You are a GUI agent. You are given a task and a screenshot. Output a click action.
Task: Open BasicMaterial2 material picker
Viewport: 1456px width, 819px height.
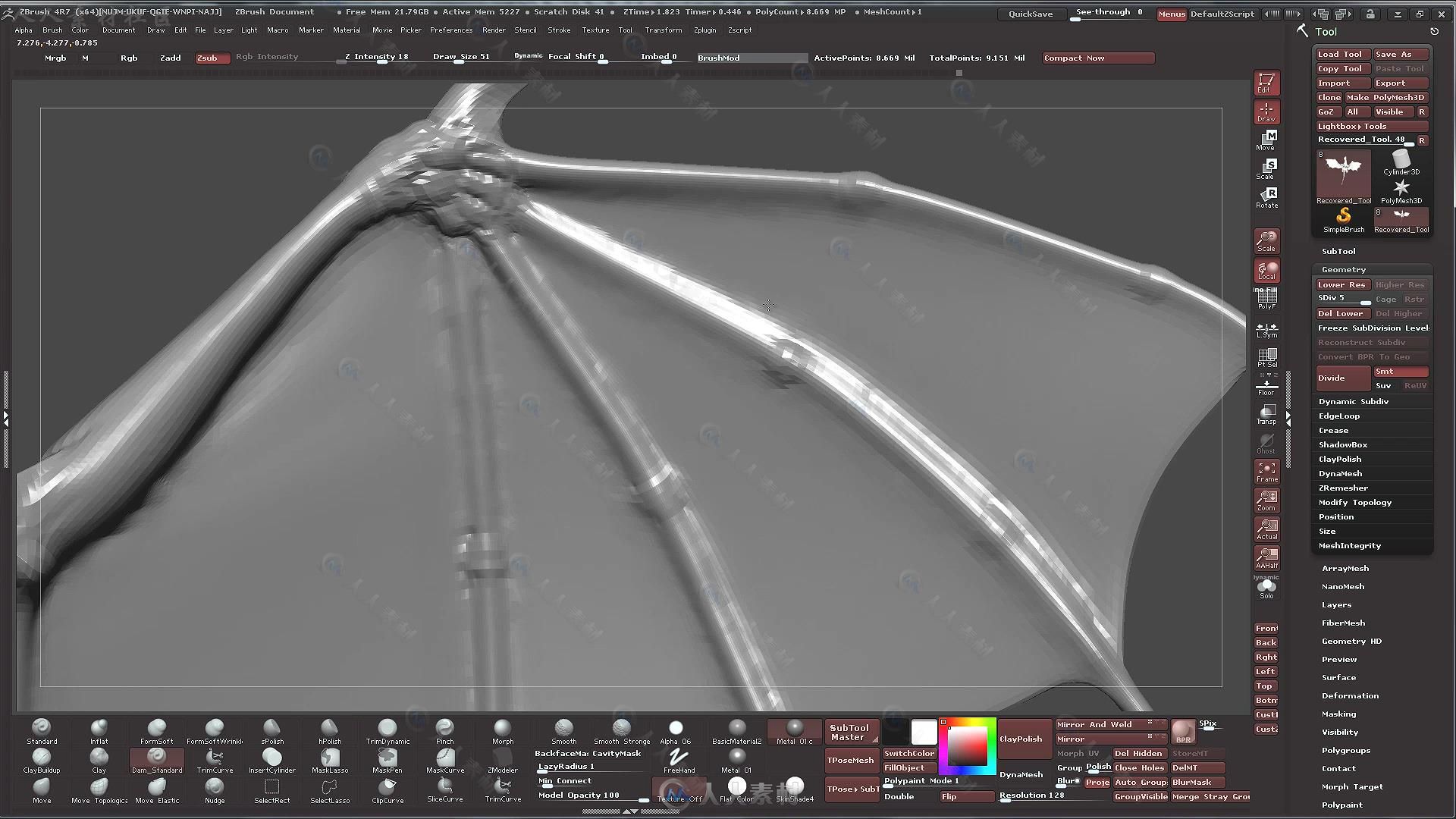click(737, 732)
